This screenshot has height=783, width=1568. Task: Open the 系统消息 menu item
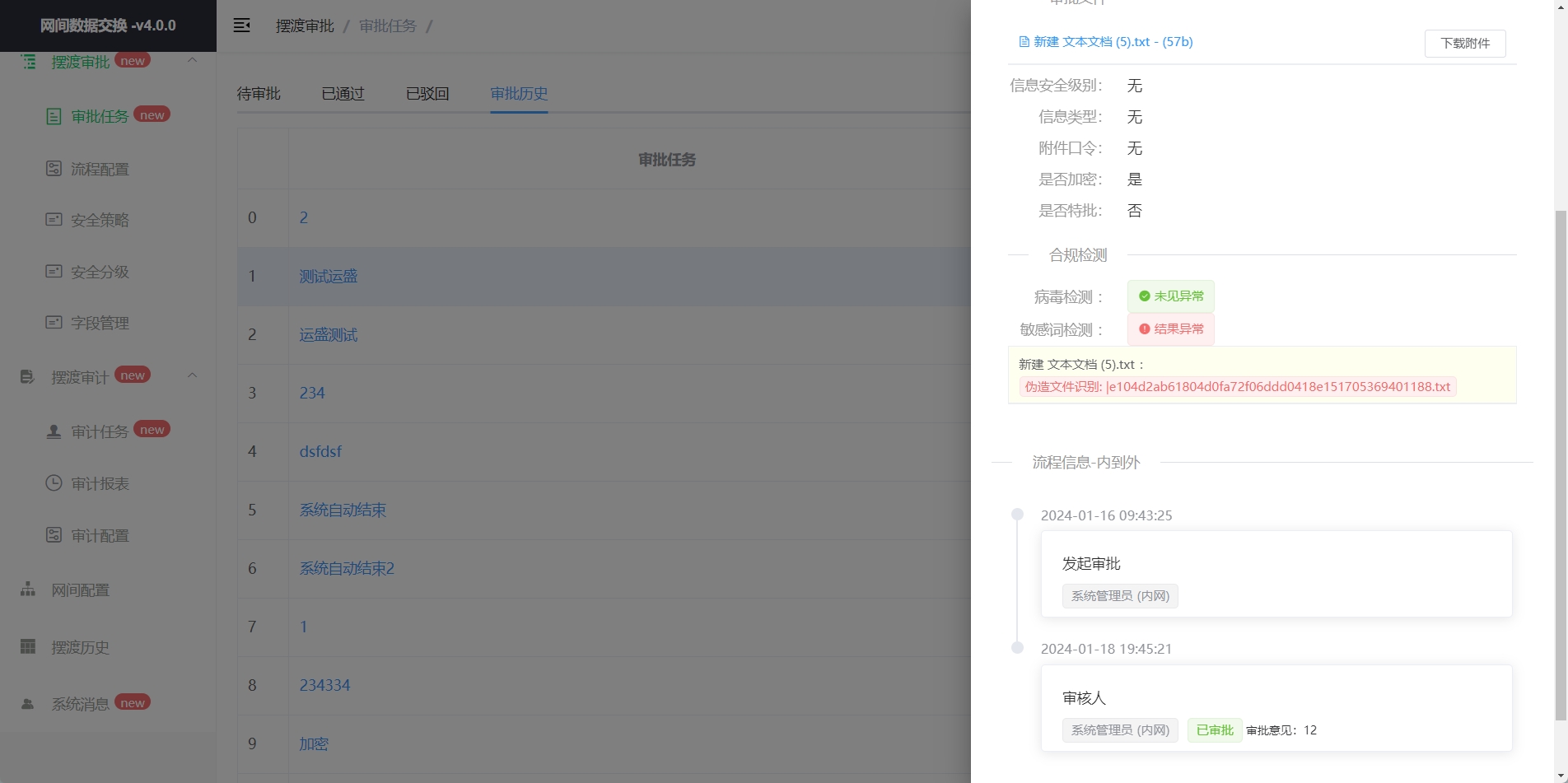tap(80, 704)
